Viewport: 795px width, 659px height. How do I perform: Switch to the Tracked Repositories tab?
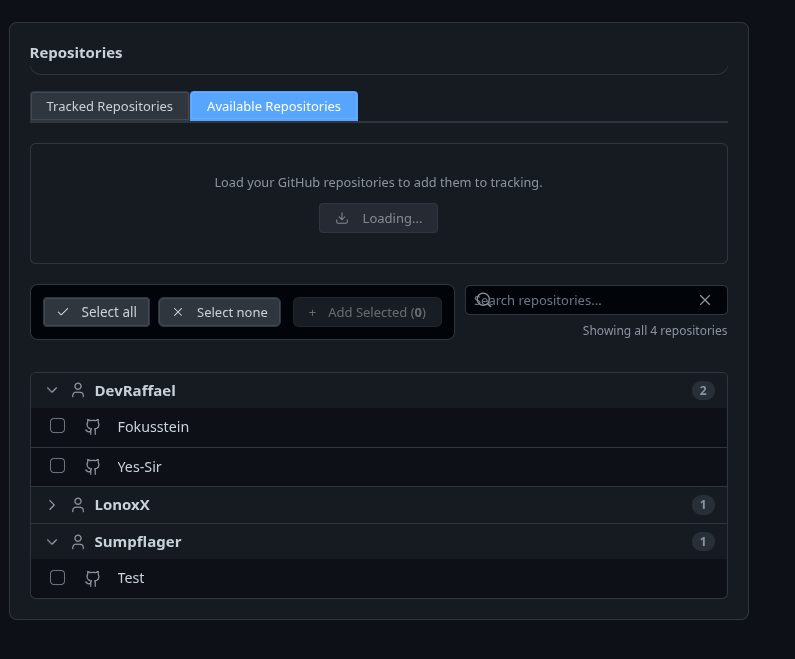coord(110,106)
